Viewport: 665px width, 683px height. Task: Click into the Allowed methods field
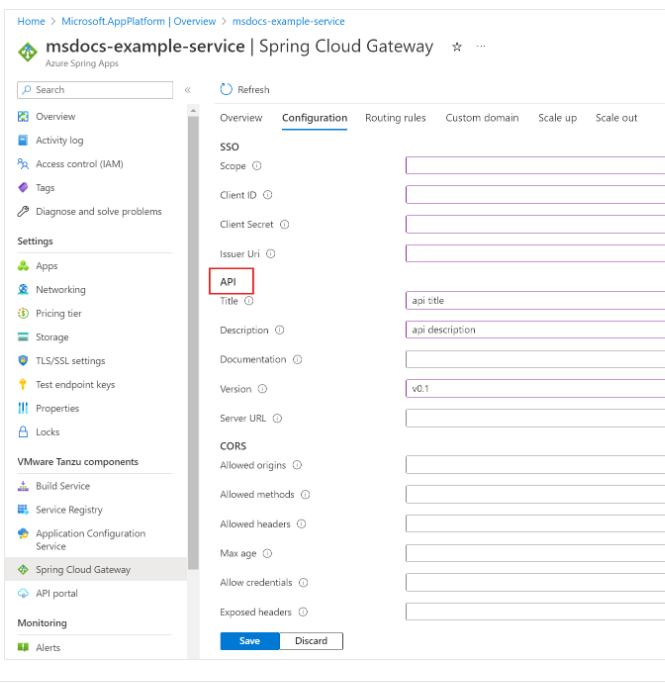click(x=535, y=494)
